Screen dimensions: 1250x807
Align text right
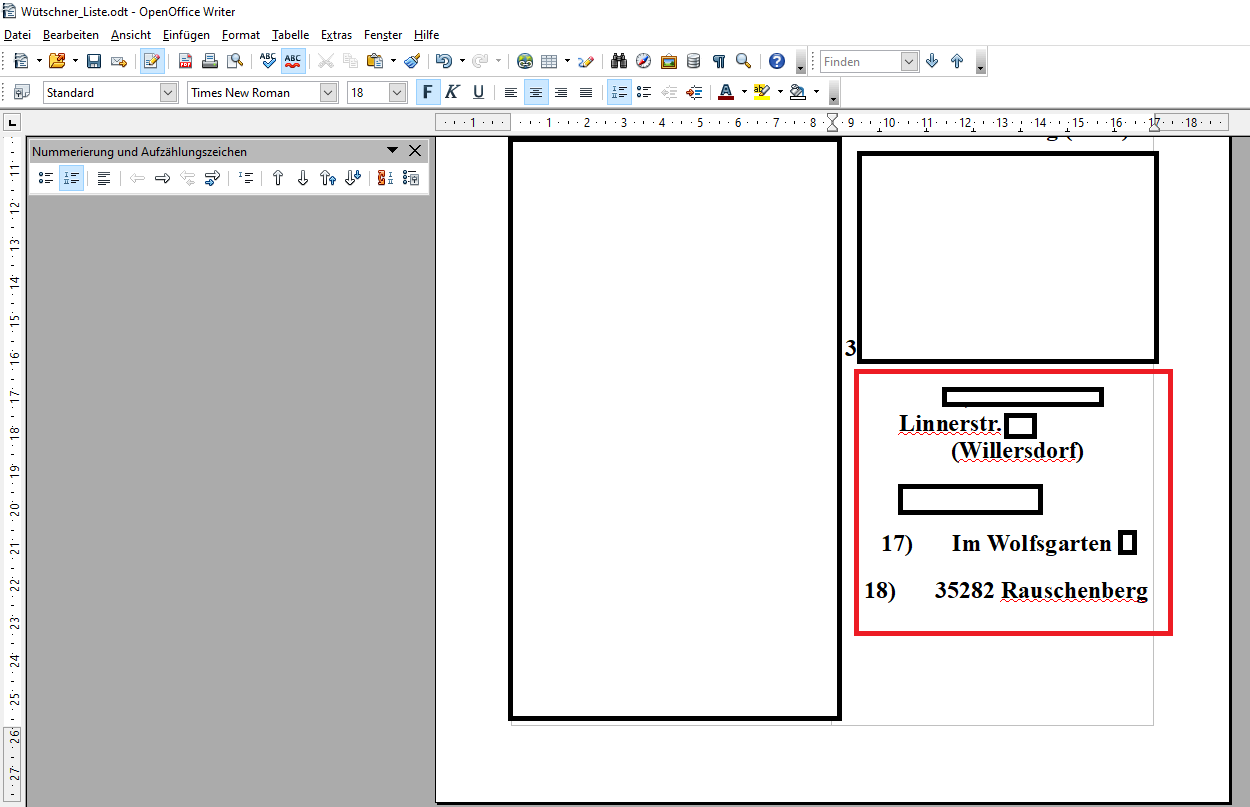(561, 92)
